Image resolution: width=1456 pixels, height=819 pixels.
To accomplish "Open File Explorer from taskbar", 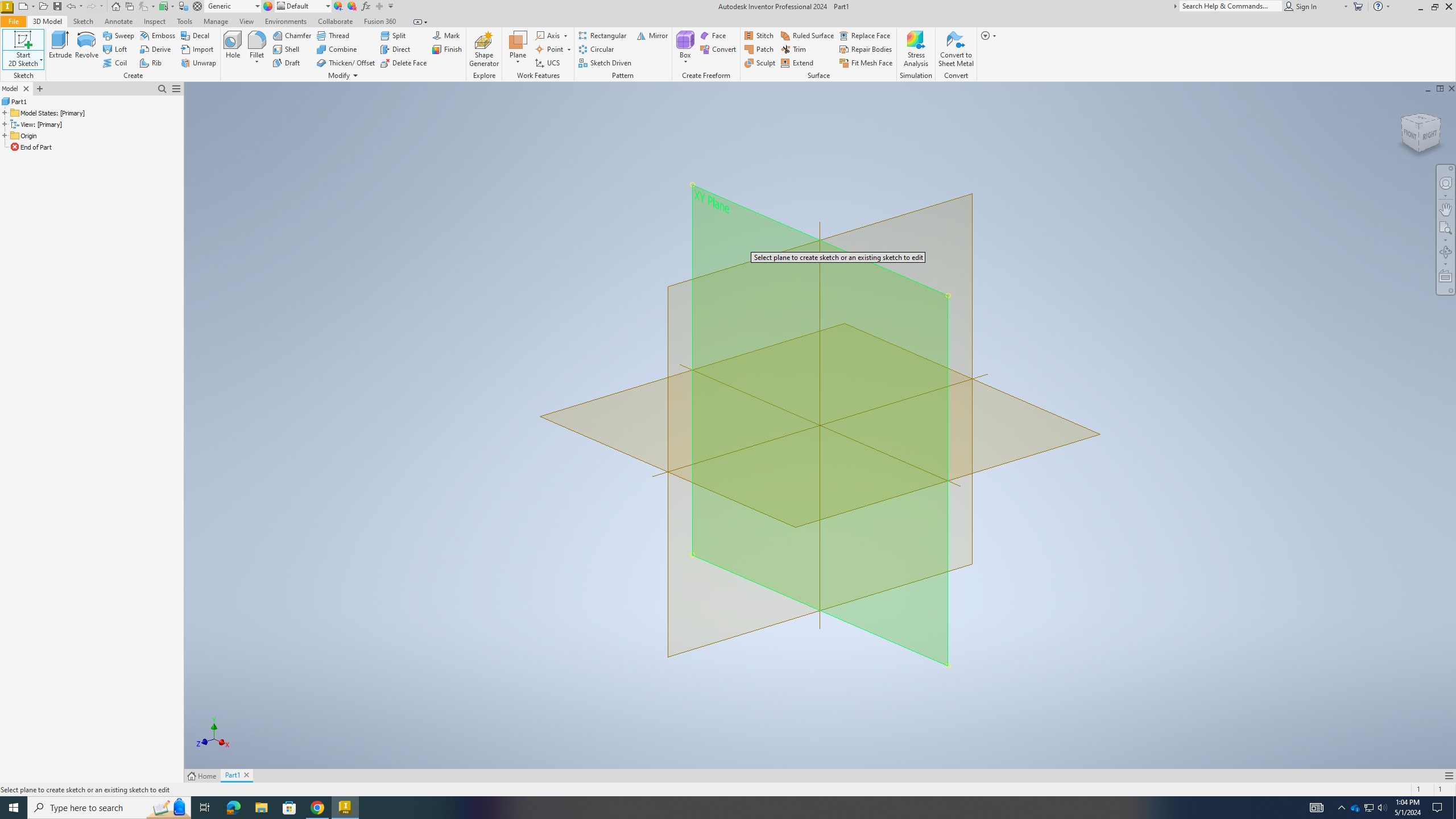I will 261,808.
